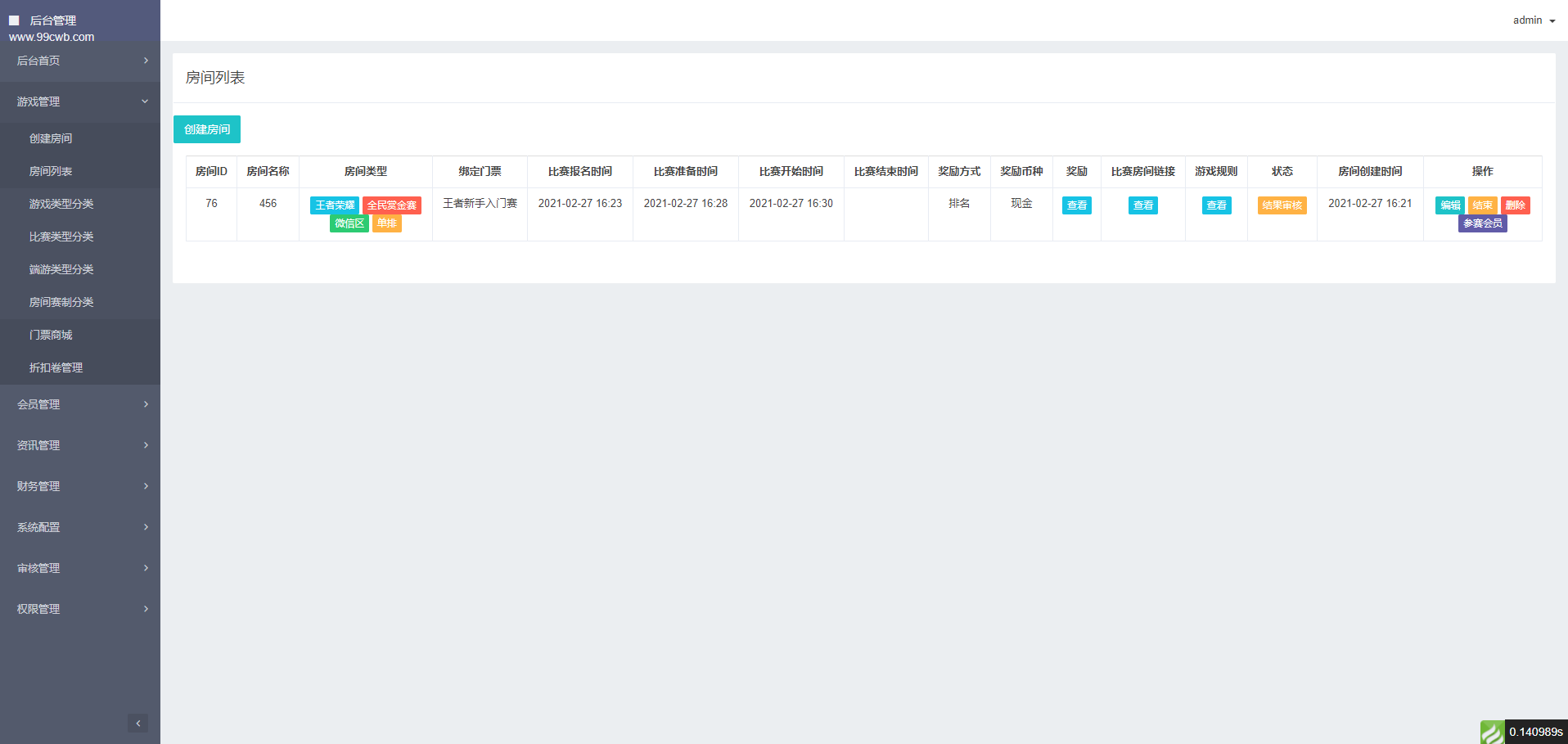Open 房间列表 in the sidebar

point(80,171)
